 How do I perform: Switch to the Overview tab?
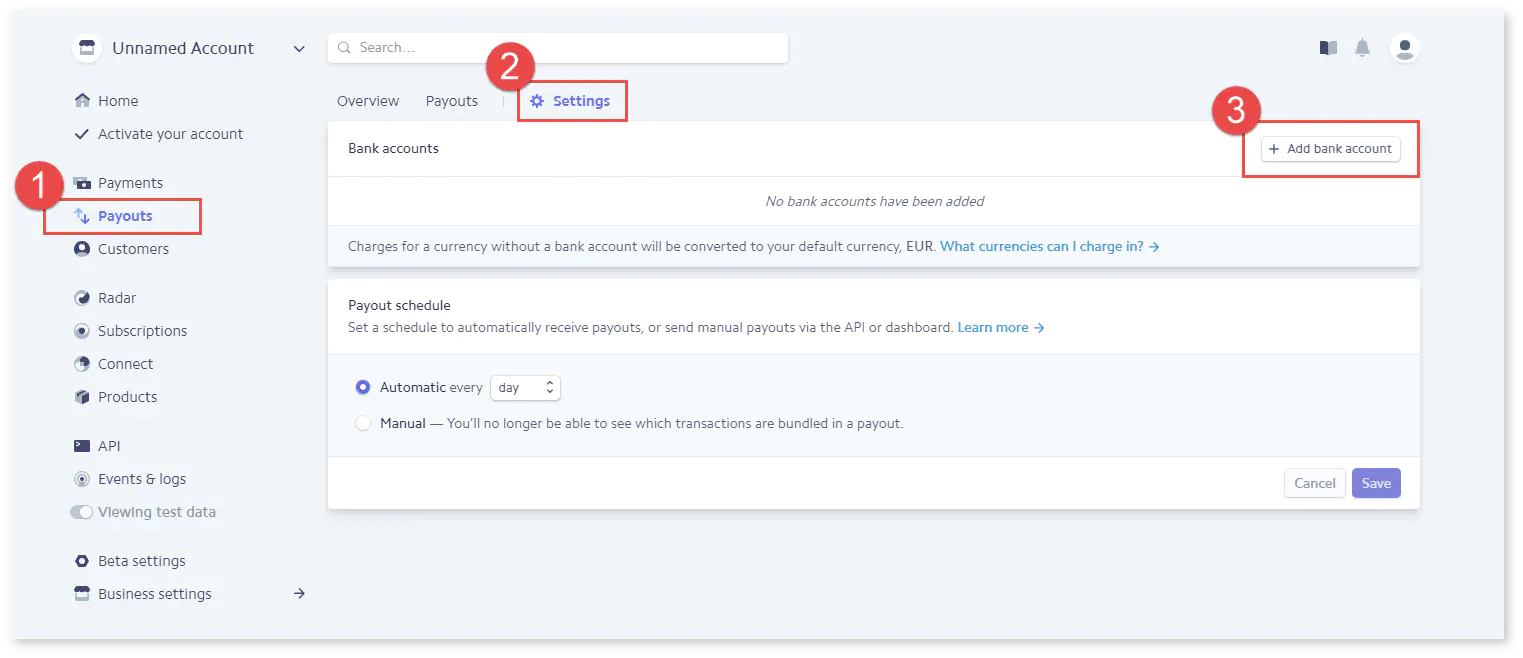coord(368,101)
